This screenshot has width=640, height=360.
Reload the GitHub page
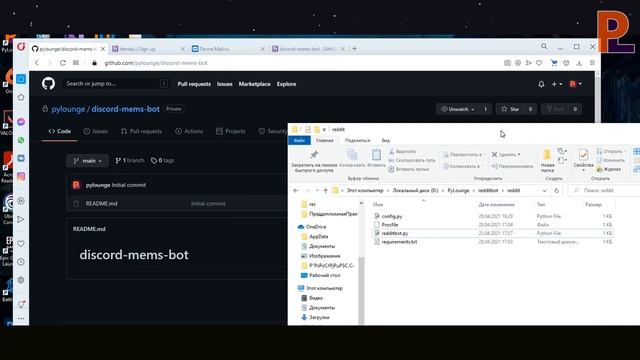(62, 63)
